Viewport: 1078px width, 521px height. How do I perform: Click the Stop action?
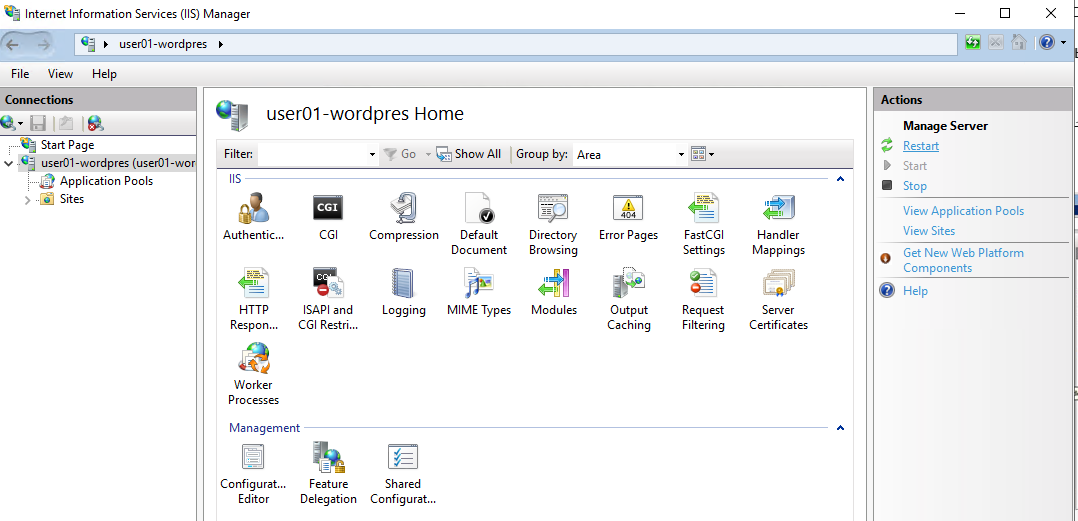pos(914,186)
